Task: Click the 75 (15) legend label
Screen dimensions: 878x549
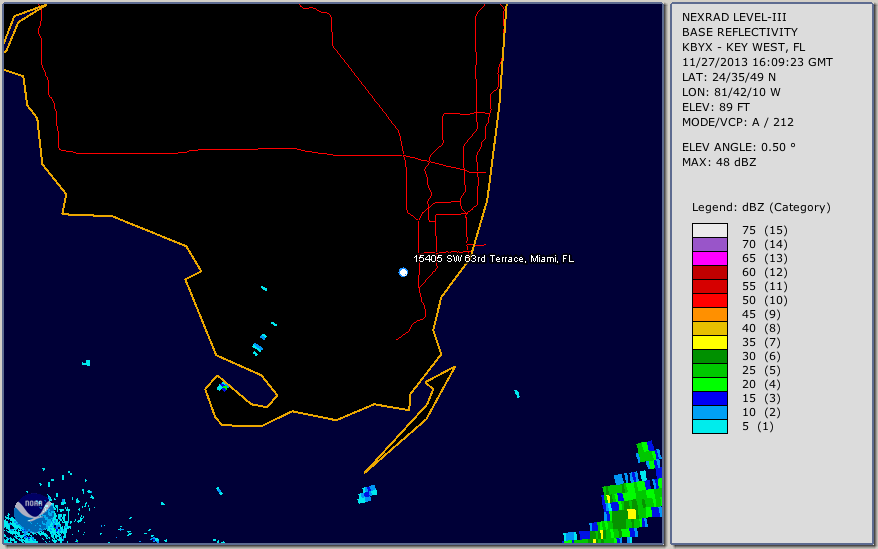Action: [764, 230]
